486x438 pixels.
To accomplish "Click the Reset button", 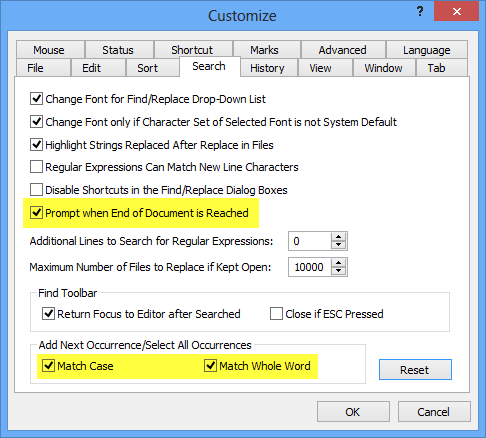I will [x=415, y=370].
